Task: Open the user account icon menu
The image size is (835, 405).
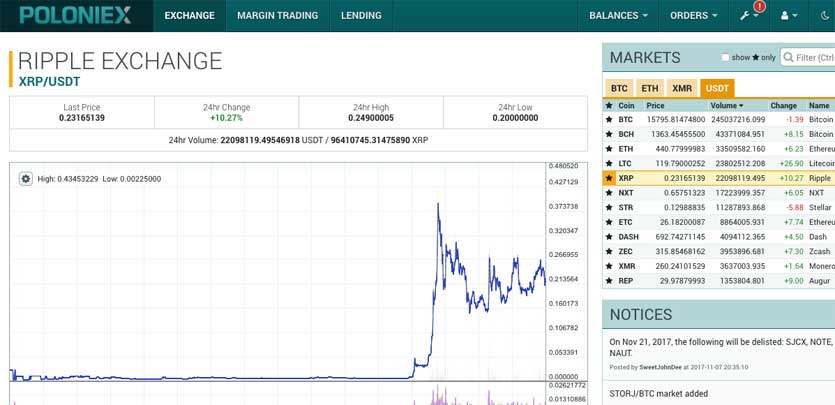Action: click(x=789, y=16)
